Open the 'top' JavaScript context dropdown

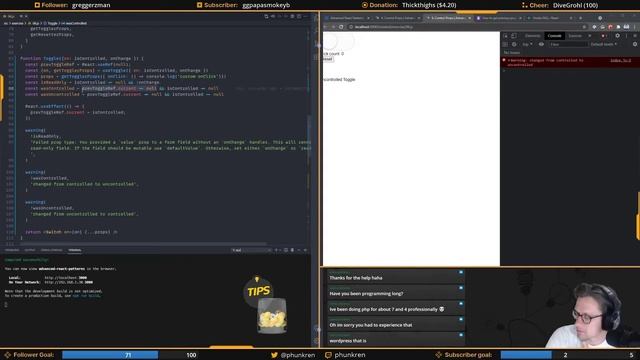527,44
